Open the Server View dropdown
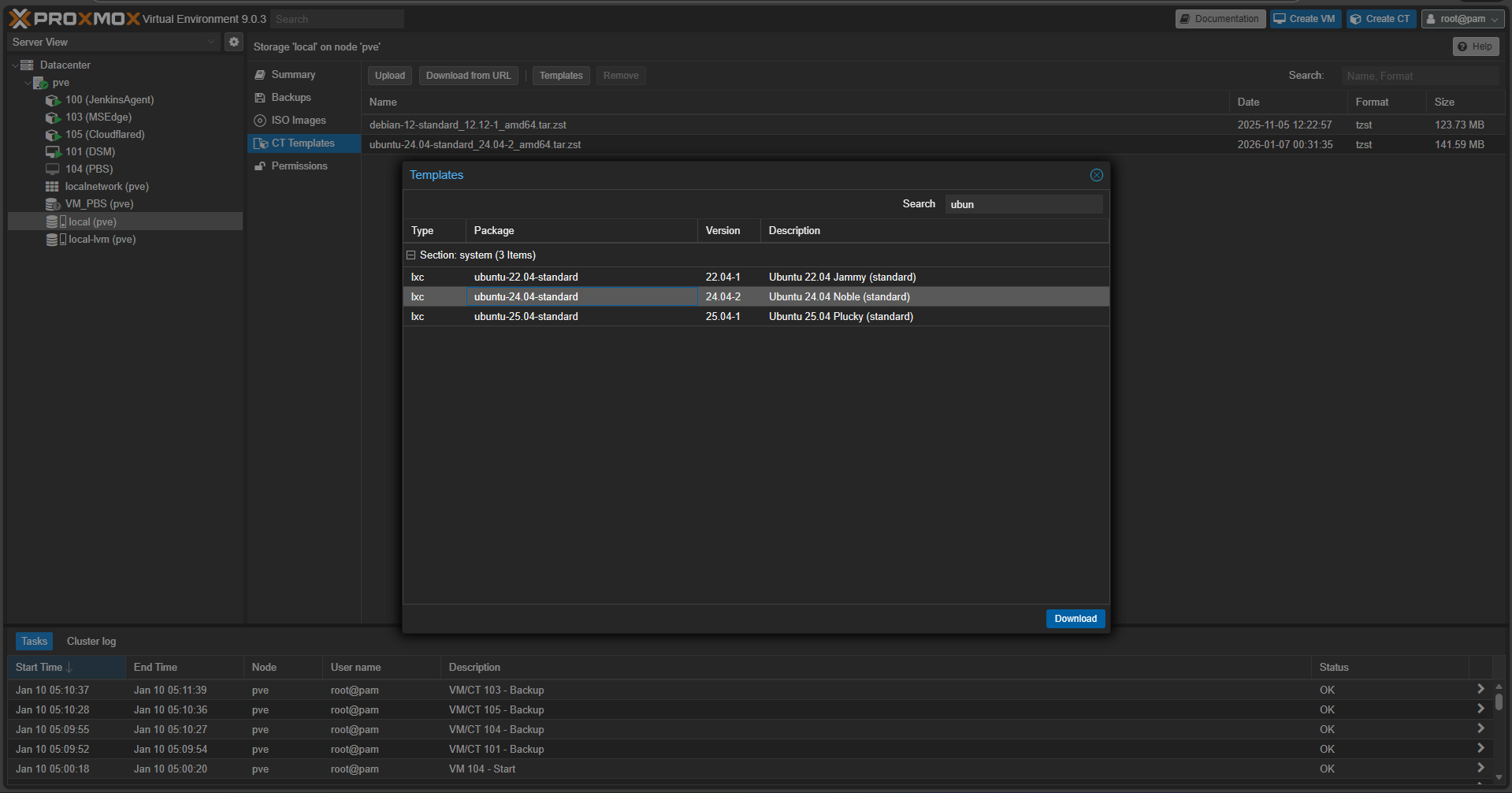 point(210,42)
